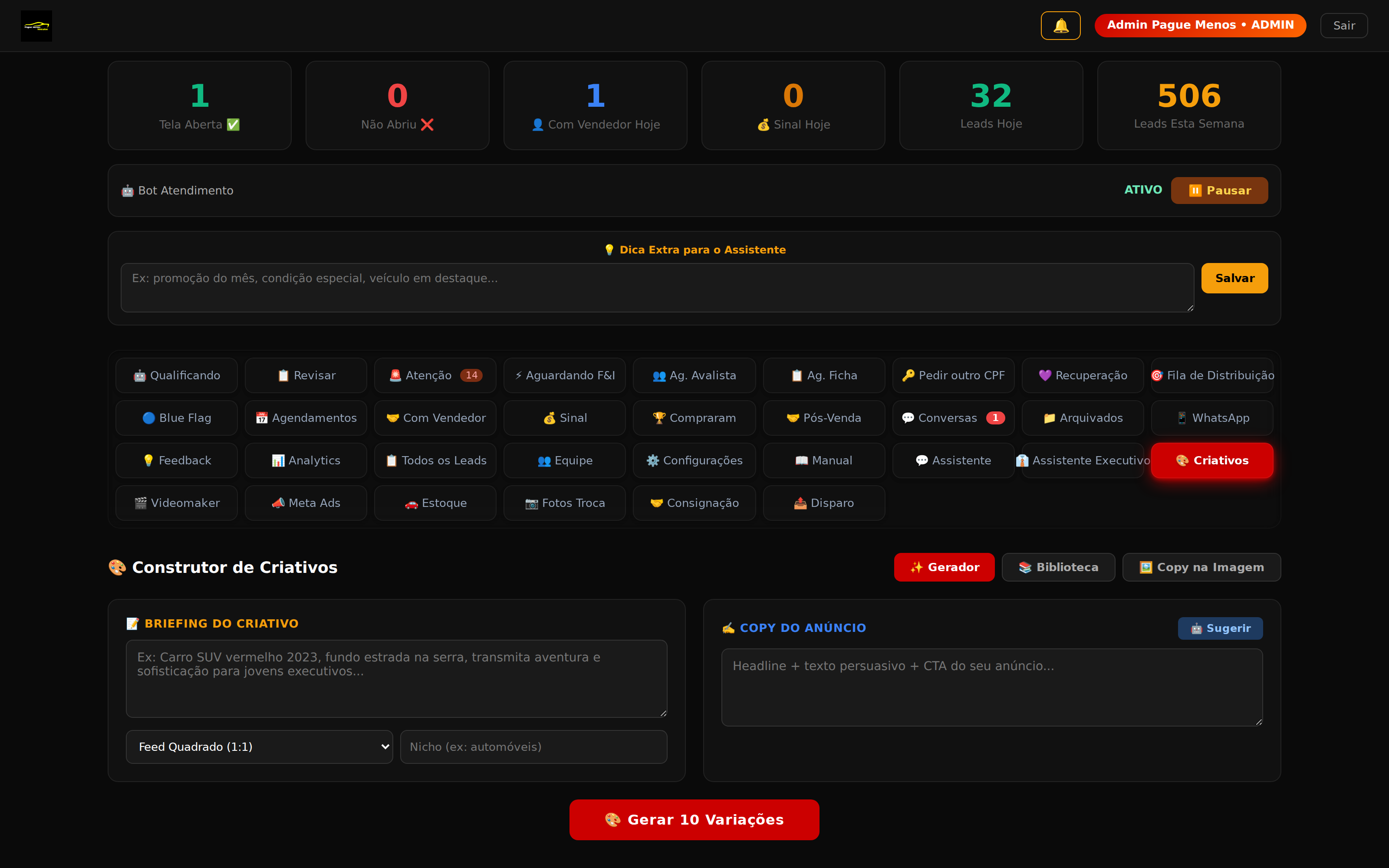Focus the Copy do Anúncio textarea

[992, 687]
